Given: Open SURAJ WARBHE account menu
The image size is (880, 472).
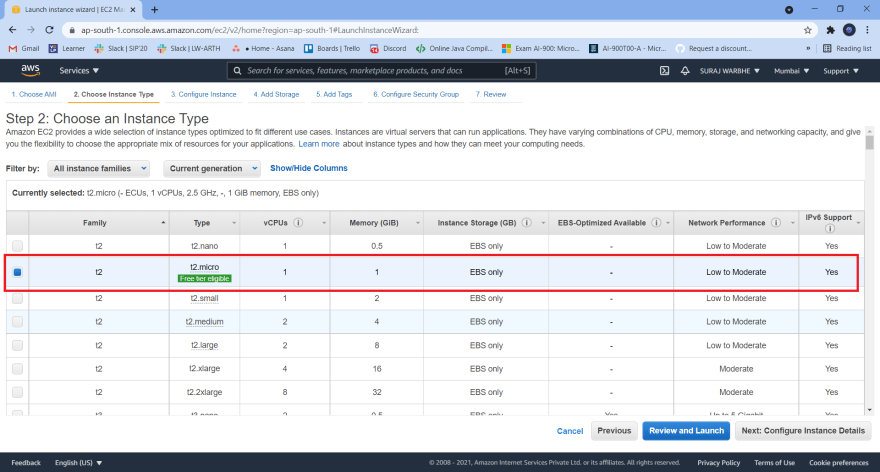Looking at the screenshot, I should click(x=730, y=71).
